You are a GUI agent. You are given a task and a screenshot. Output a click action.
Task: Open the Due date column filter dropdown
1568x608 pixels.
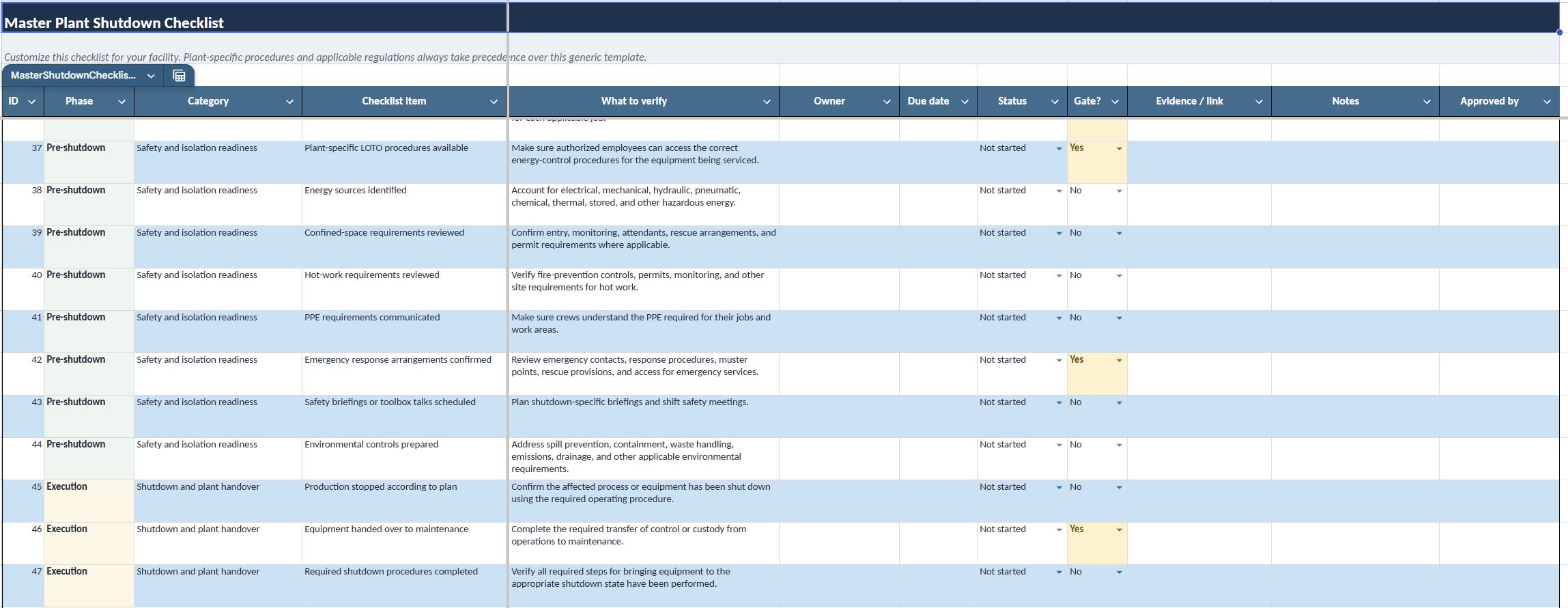pos(965,102)
